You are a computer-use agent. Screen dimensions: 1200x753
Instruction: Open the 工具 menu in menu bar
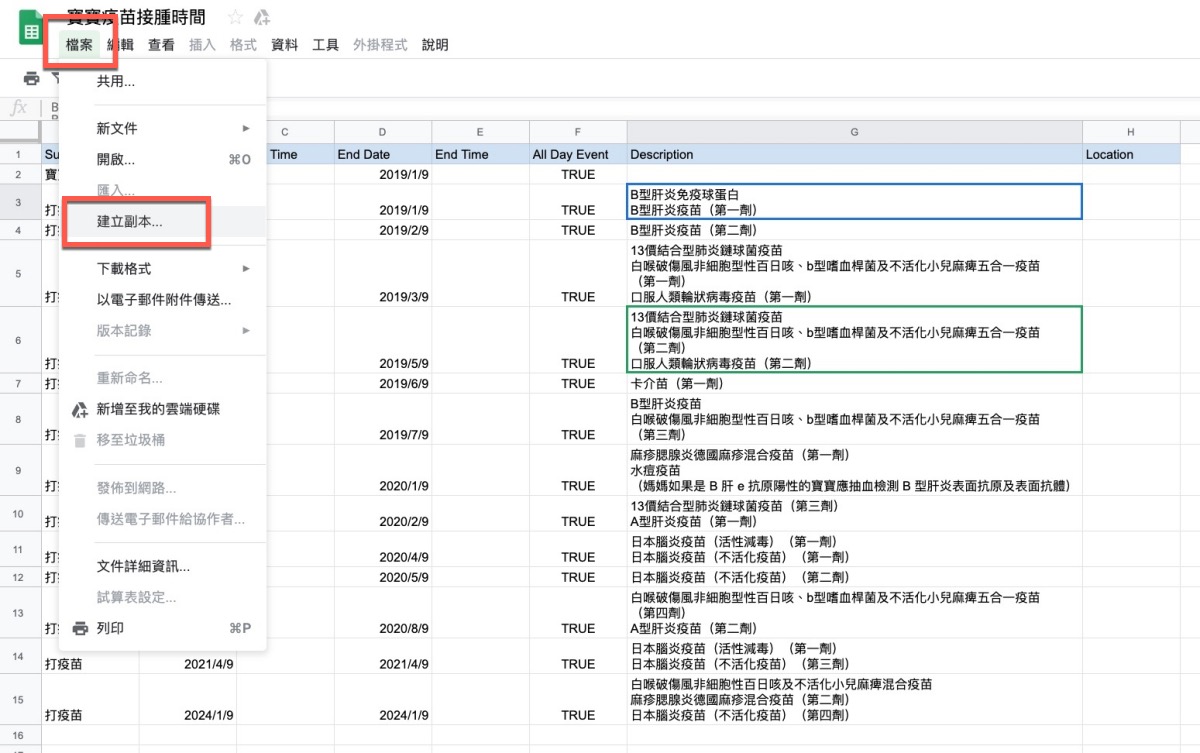pos(325,45)
